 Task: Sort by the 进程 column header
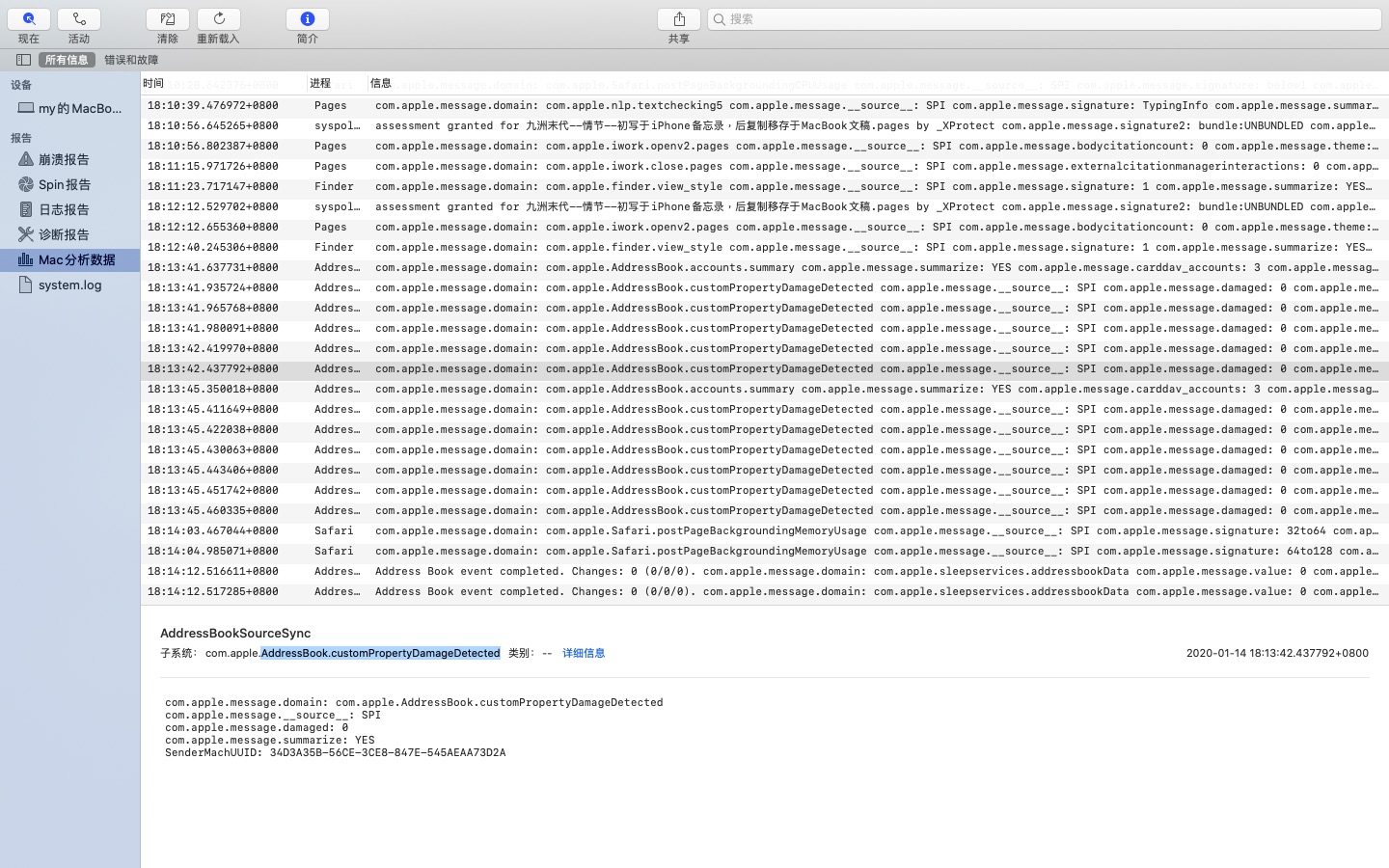tap(337, 83)
